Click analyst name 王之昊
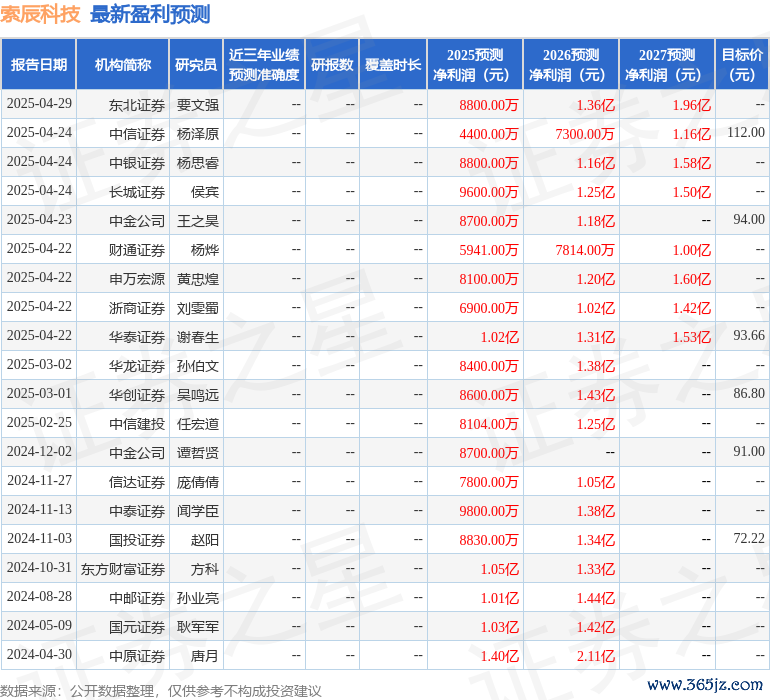The image size is (770, 700). (x=198, y=221)
